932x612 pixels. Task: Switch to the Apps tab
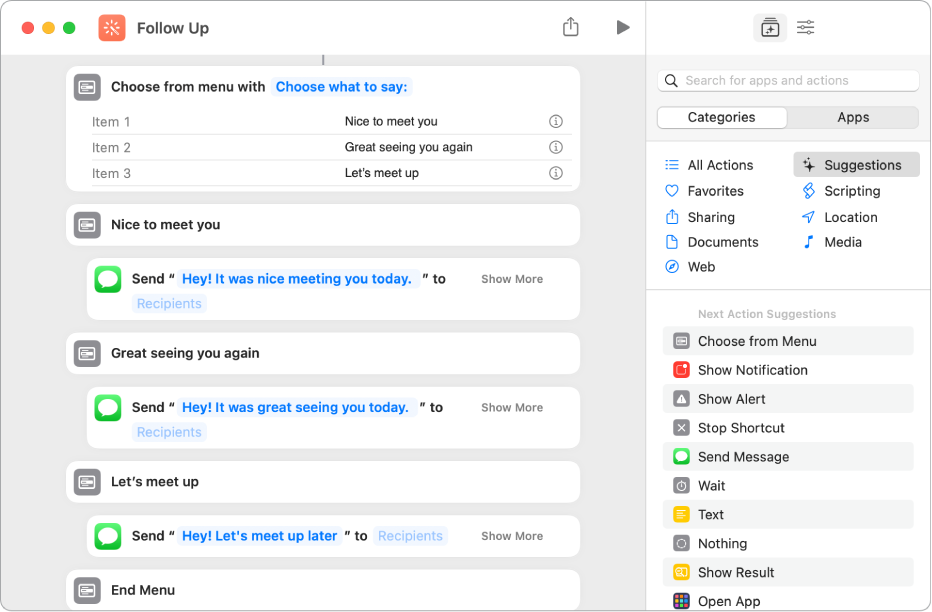pos(852,117)
